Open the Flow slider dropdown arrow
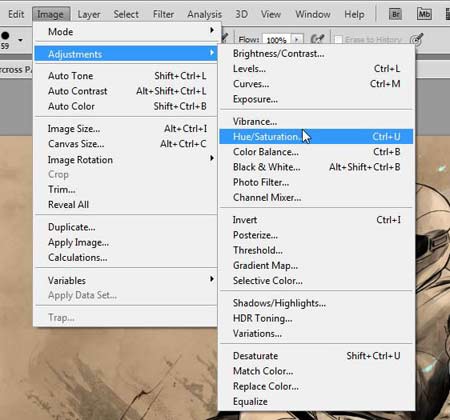Viewport: 450px width, 420px height. pyautogui.click(x=297, y=40)
